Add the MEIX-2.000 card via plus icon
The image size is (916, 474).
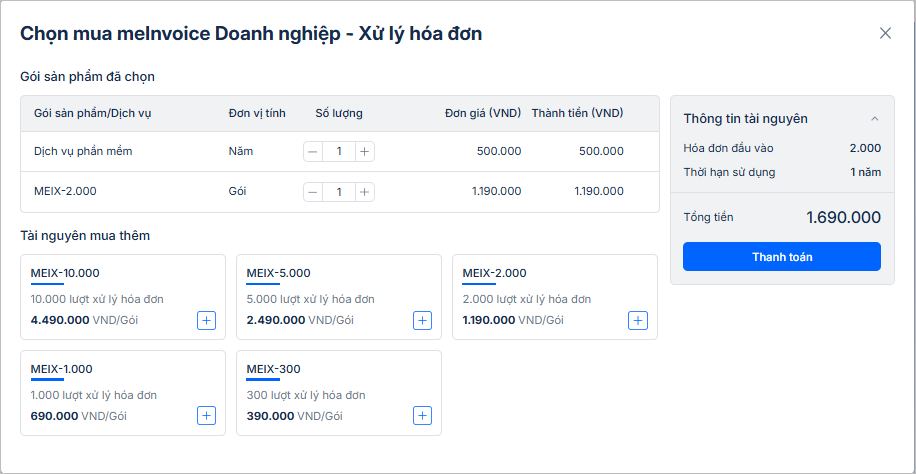[x=638, y=320]
